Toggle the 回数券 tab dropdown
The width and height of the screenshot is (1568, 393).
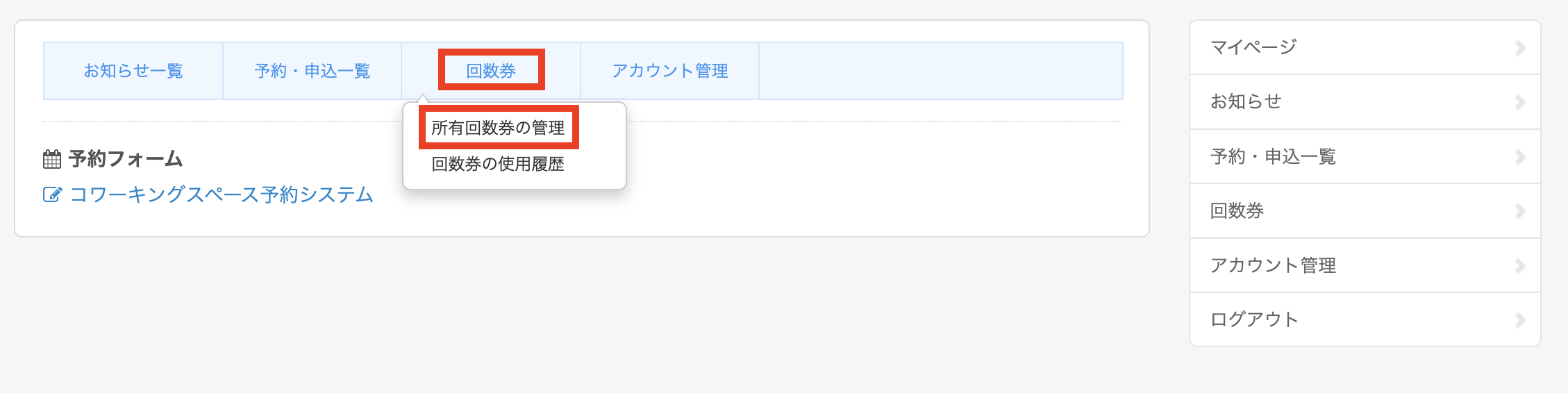491,71
